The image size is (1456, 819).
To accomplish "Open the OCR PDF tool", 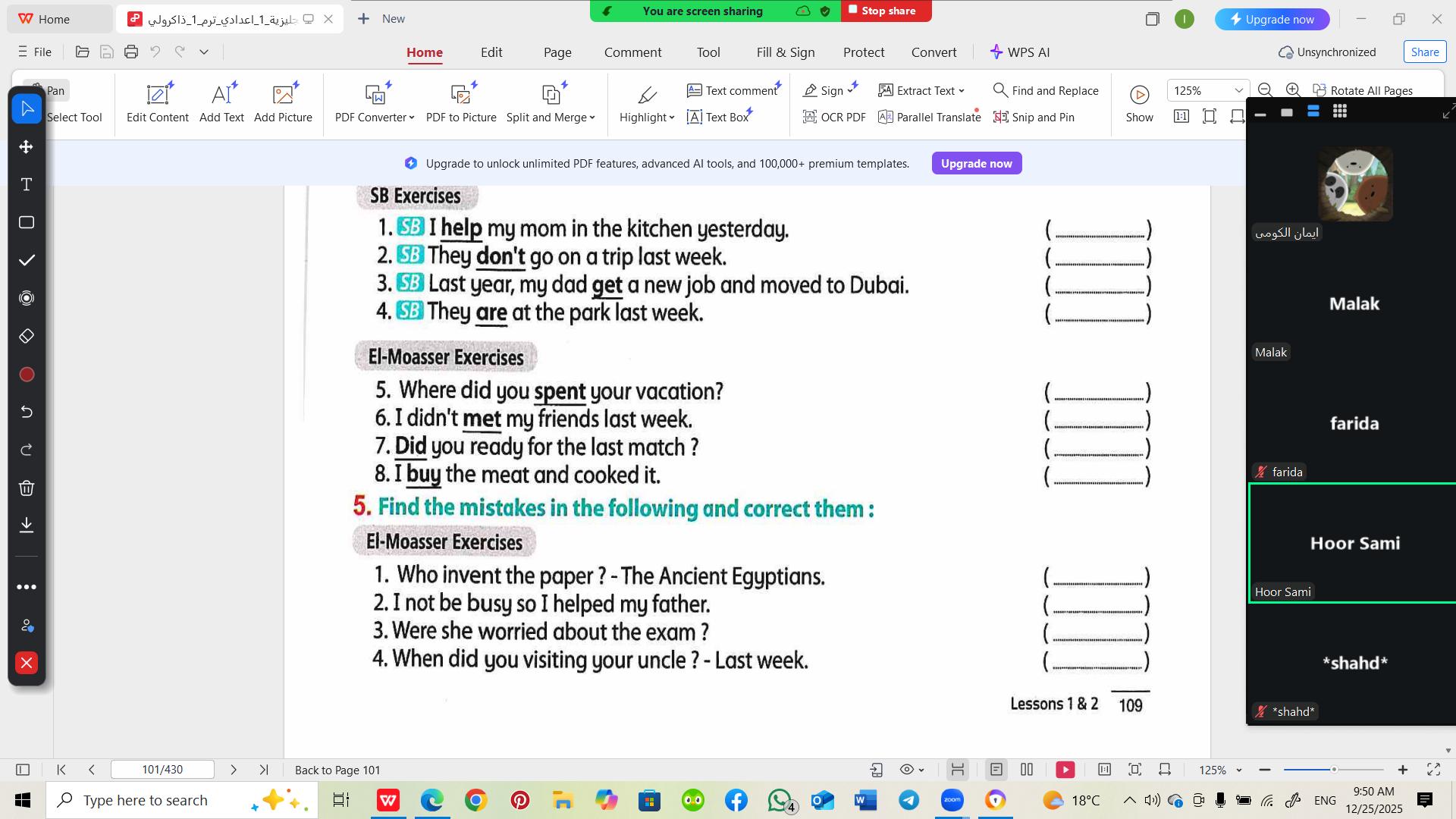I will [x=833, y=117].
